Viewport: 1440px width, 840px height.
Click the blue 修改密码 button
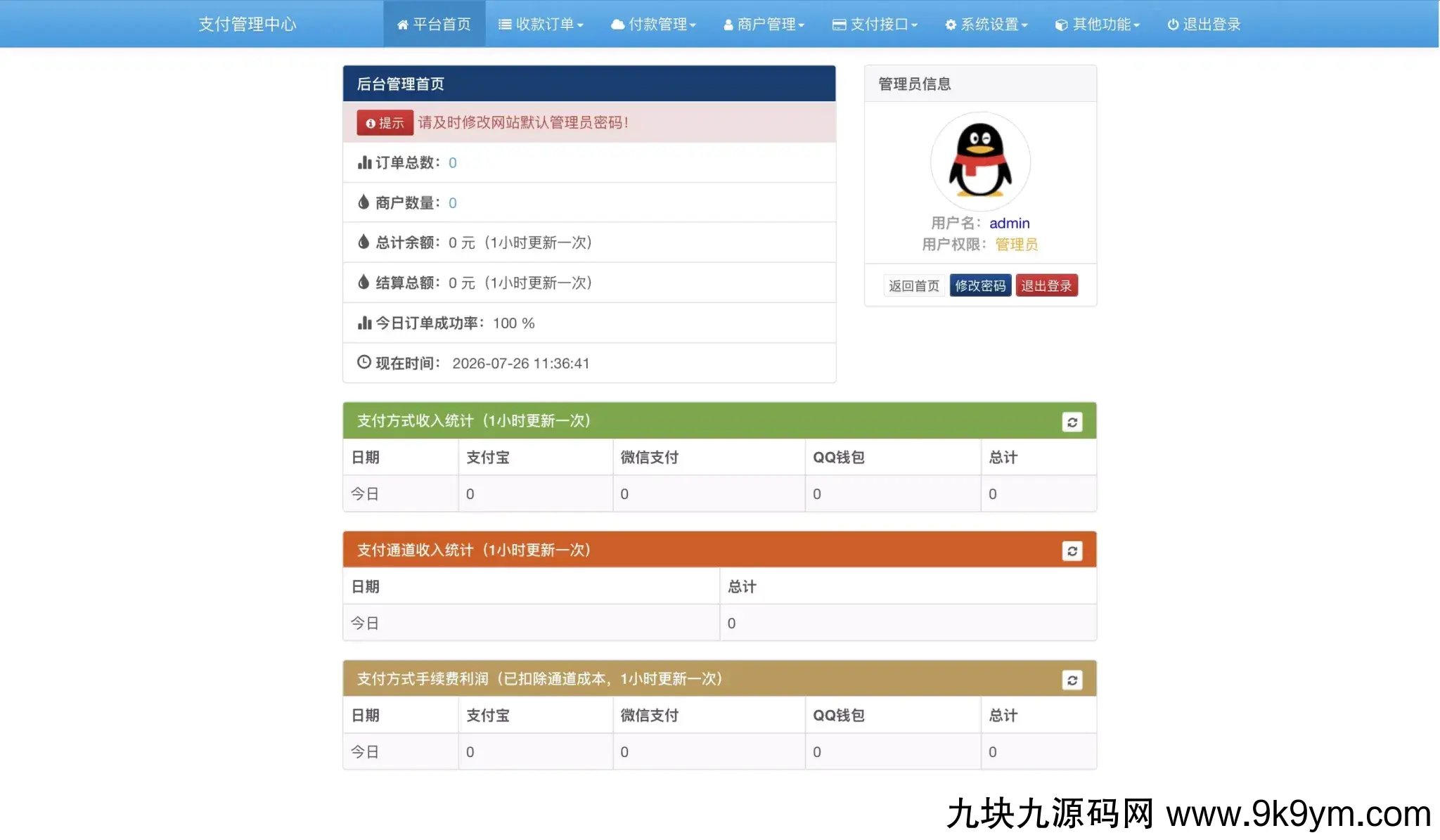click(x=980, y=285)
